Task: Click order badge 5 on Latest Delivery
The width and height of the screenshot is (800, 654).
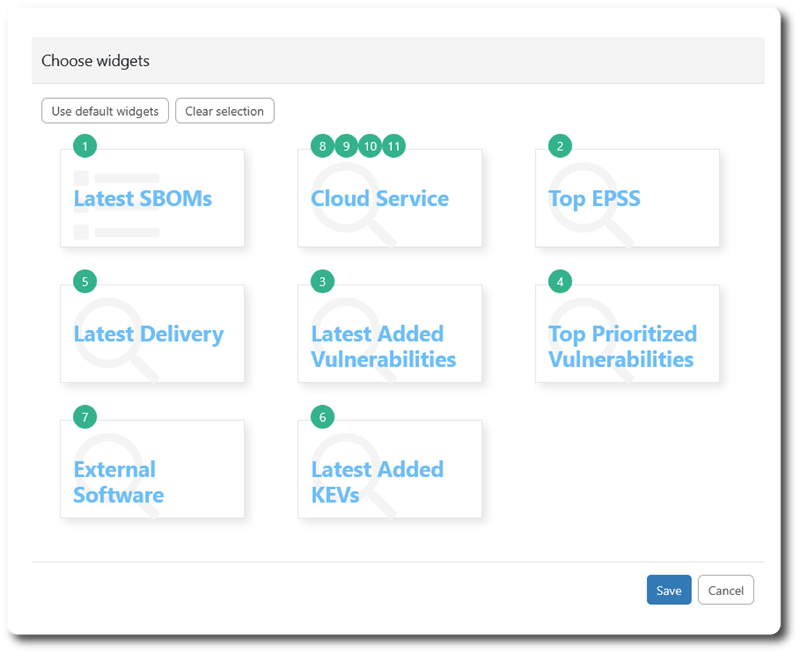Action: tap(85, 282)
